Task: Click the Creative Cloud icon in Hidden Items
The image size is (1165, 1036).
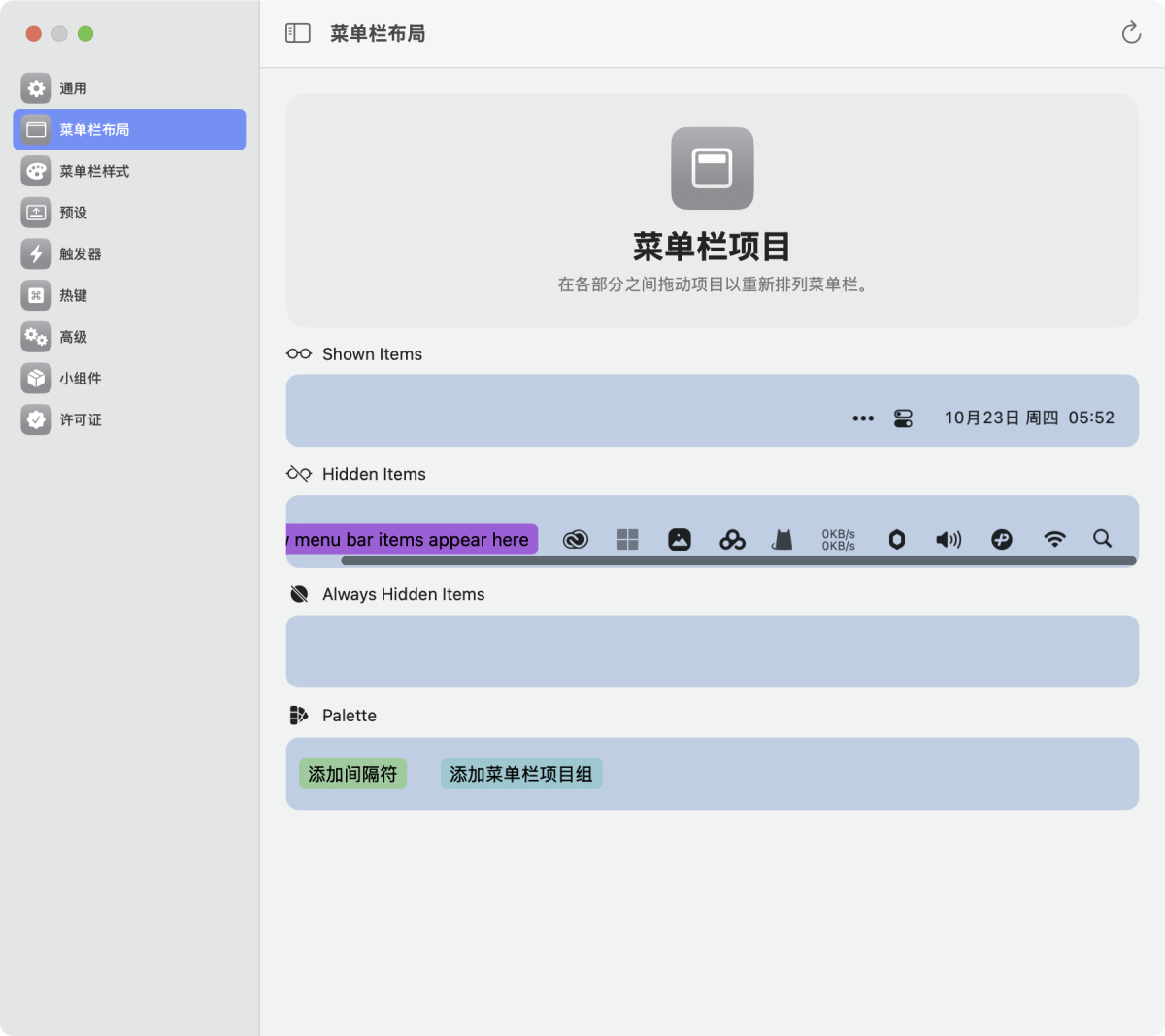Action: pyautogui.click(x=576, y=539)
